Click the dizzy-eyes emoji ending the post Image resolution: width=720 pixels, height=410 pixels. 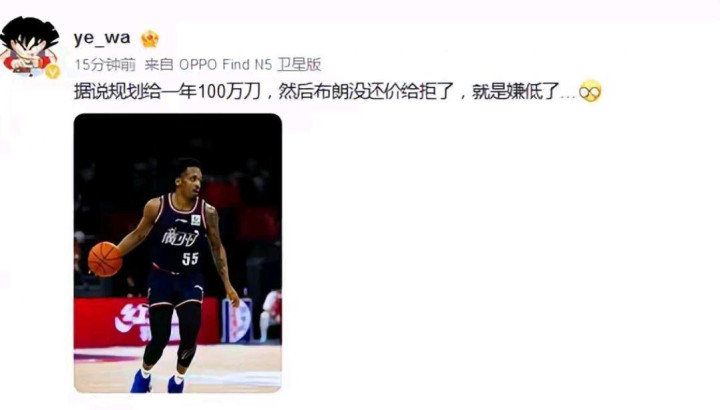pyautogui.click(x=590, y=92)
